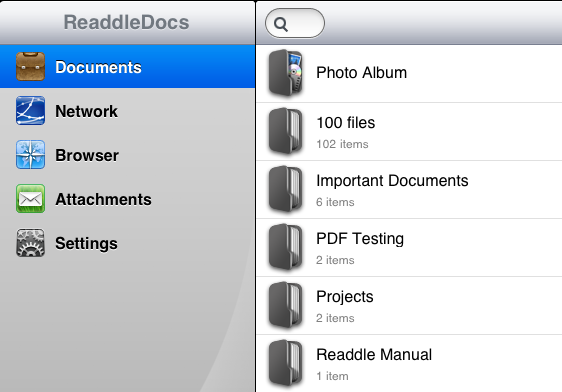Viewport: 562px width, 392px height.
Task: Click the Browser compass icon
Action: point(30,155)
